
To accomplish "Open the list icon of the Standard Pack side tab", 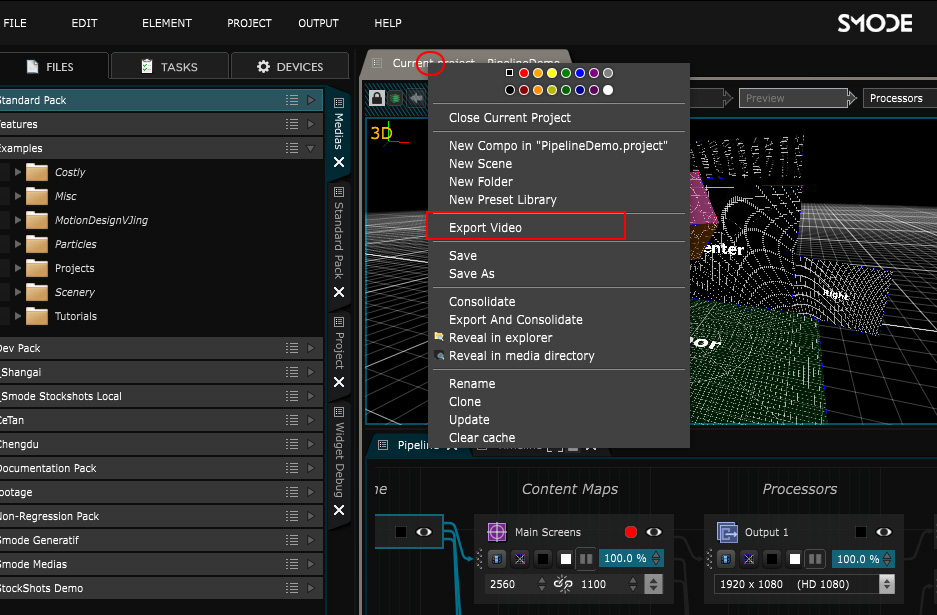I will tap(339, 192).
